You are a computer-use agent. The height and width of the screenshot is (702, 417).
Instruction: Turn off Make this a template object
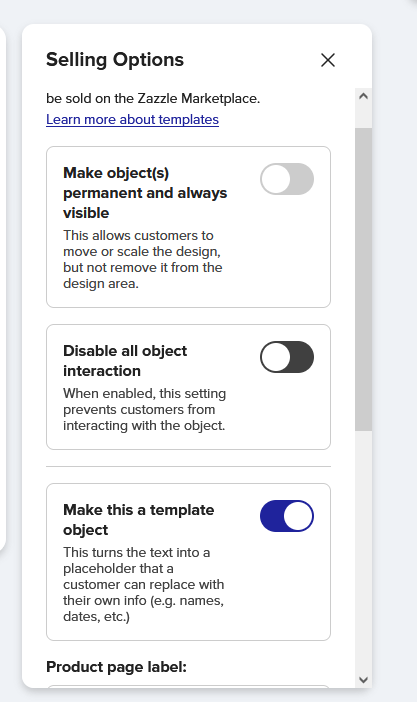pyautogui.click(x=287, y=516)
